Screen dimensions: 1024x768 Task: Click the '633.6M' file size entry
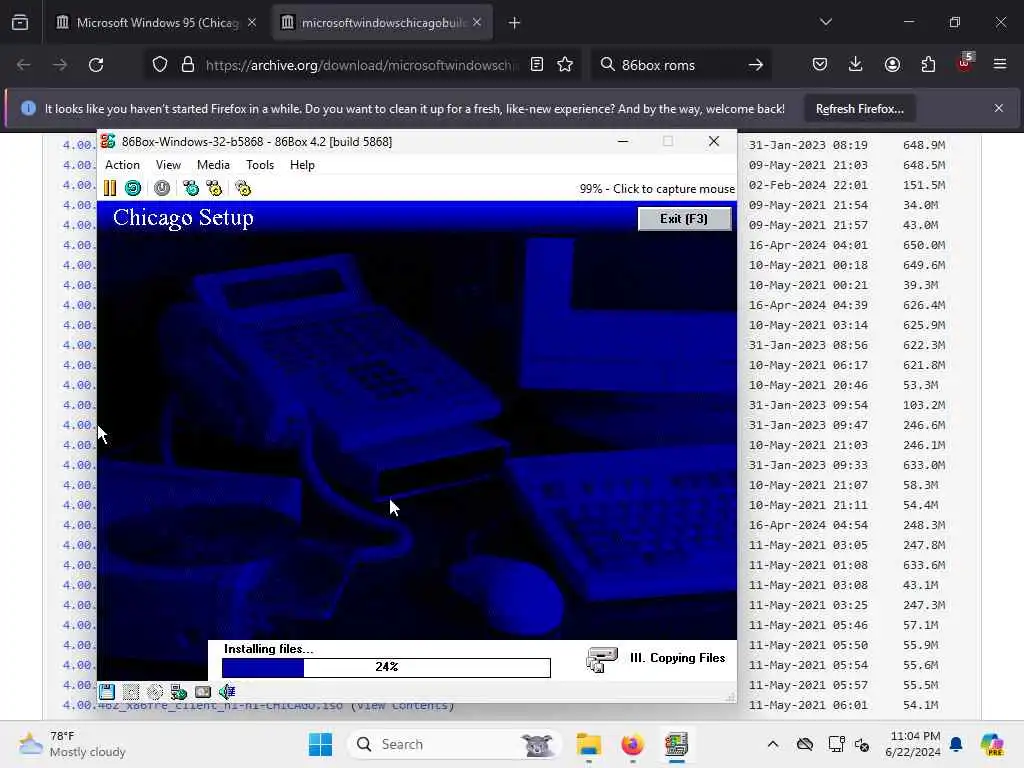[x=924, y=565]
